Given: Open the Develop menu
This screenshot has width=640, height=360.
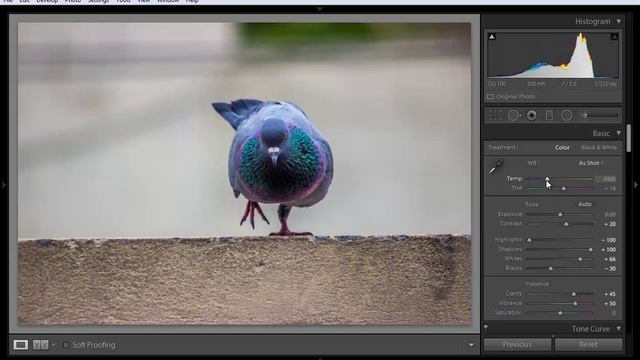Looking at the screenshot, I should pyautogui.click(x=47, y=1).
